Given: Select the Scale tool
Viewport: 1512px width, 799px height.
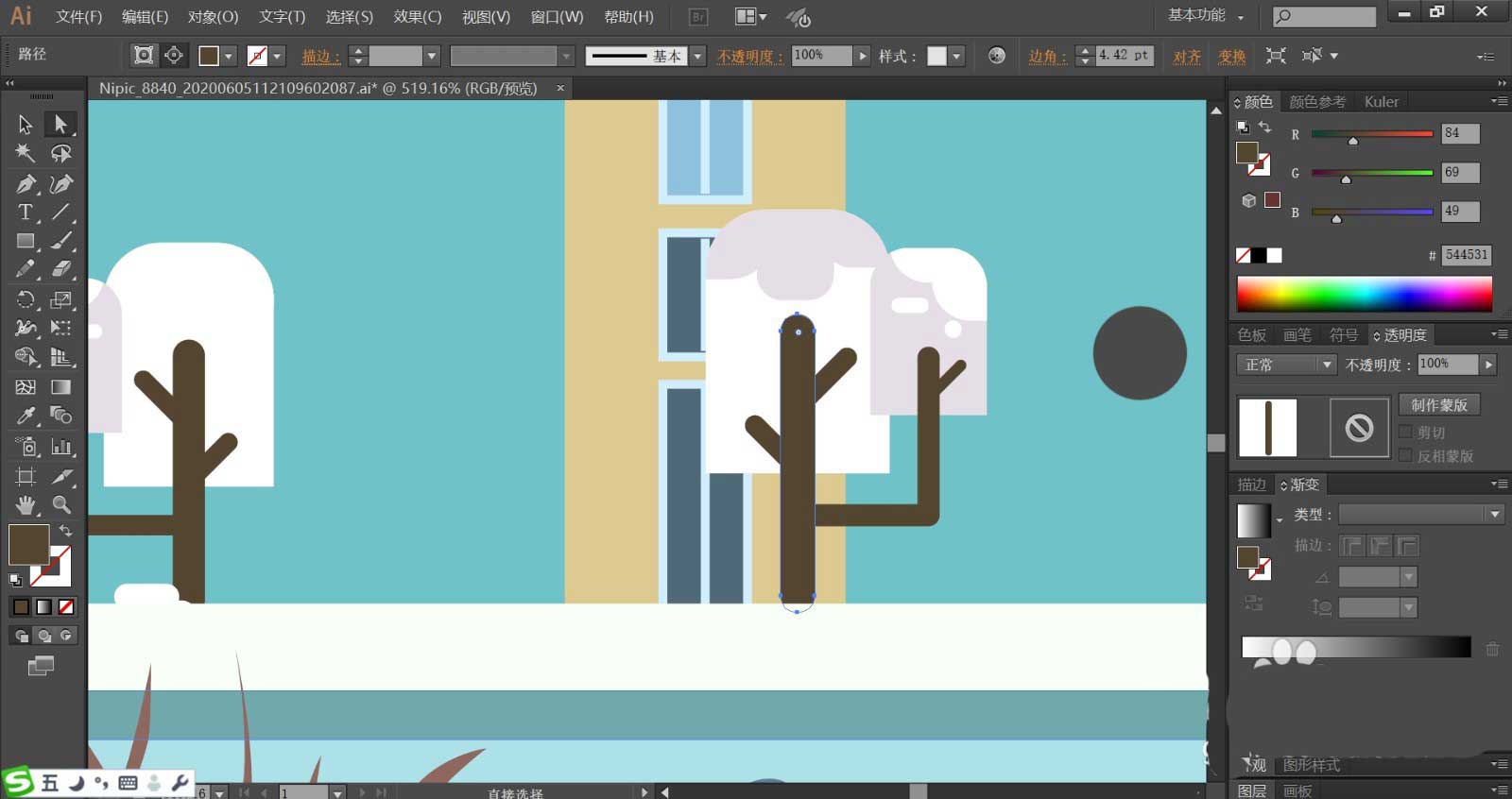Looking at the screenshot, I should point(60,300).
